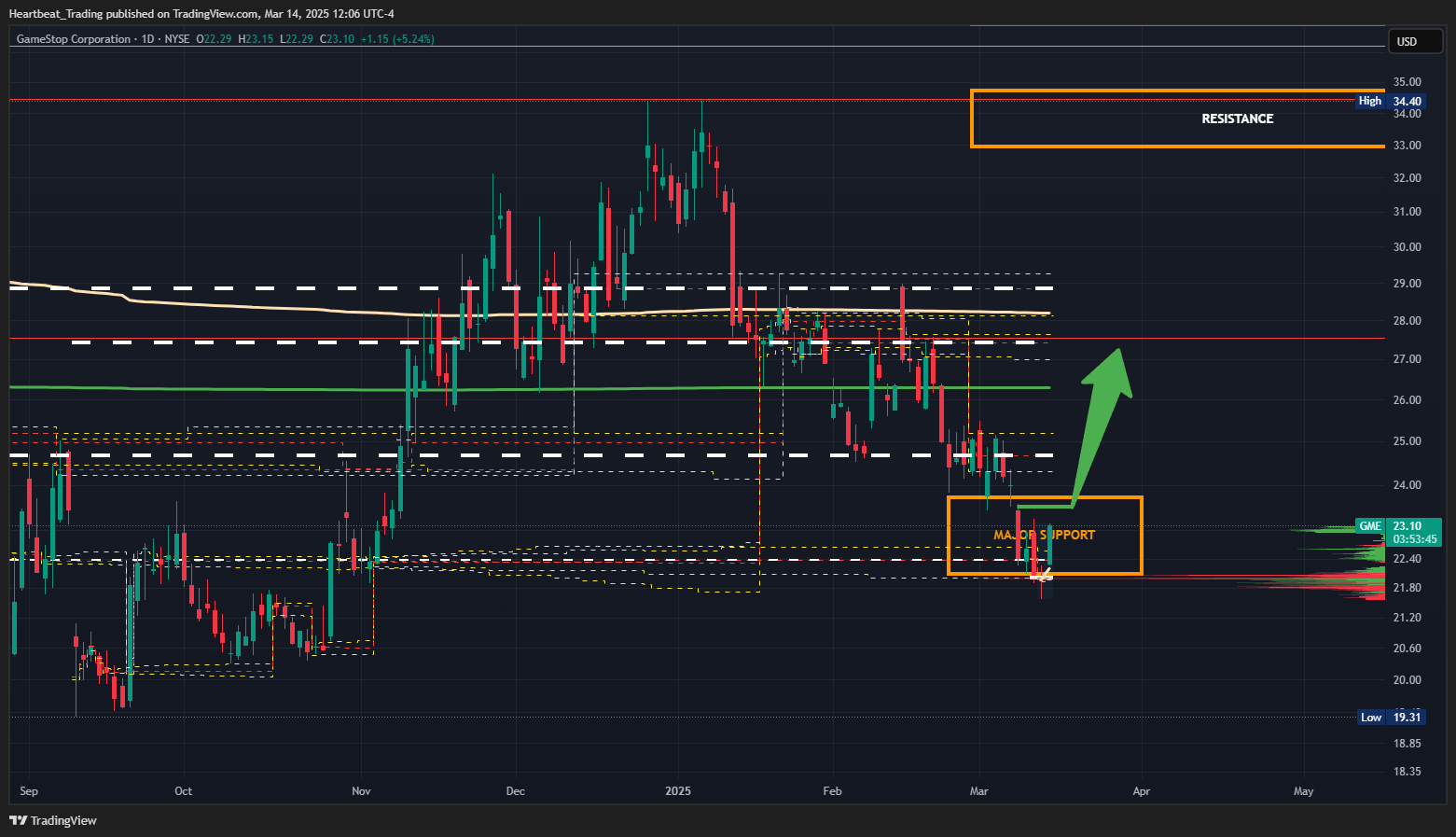The image size is (1456, 837).
Task: Click the Dec label on time axis
Action: 515,791
